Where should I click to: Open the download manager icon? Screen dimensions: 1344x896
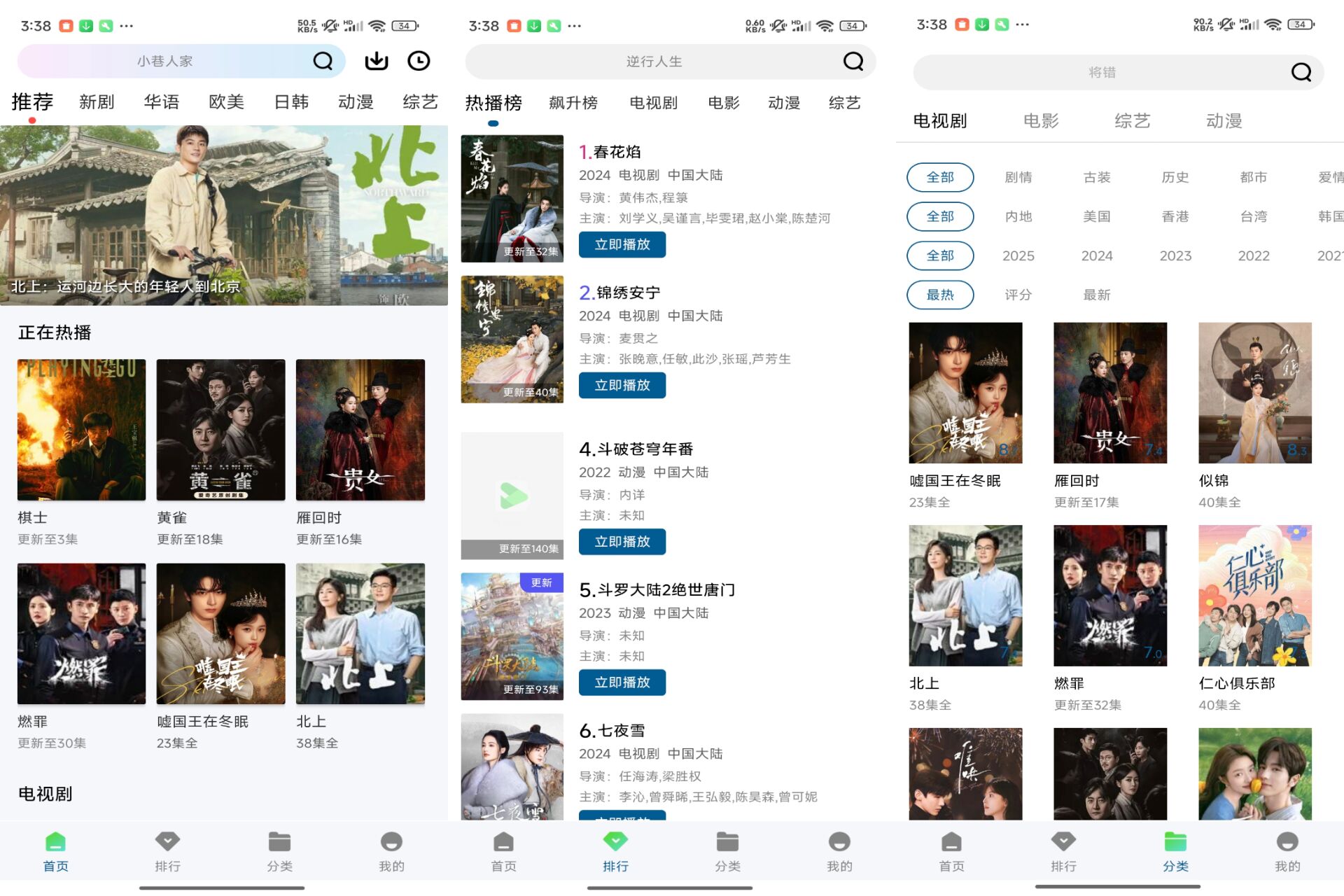(x=376, y=61)
